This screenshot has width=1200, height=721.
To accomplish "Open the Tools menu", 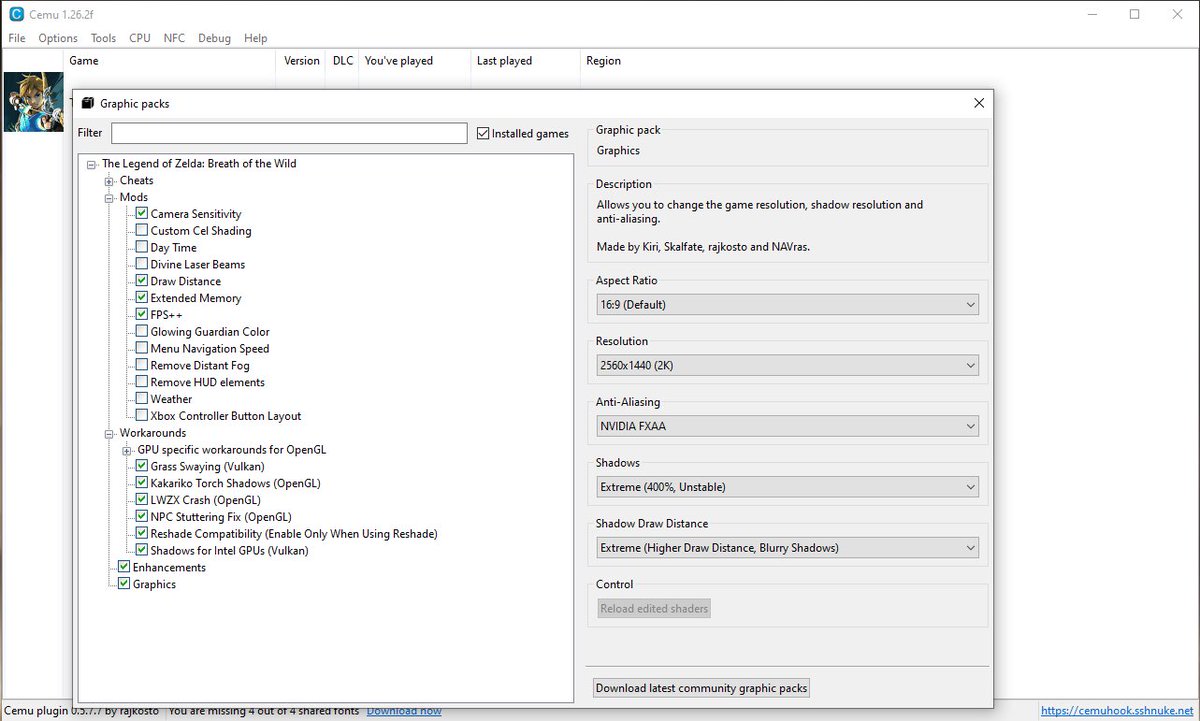I will click(x=104, y=38).
